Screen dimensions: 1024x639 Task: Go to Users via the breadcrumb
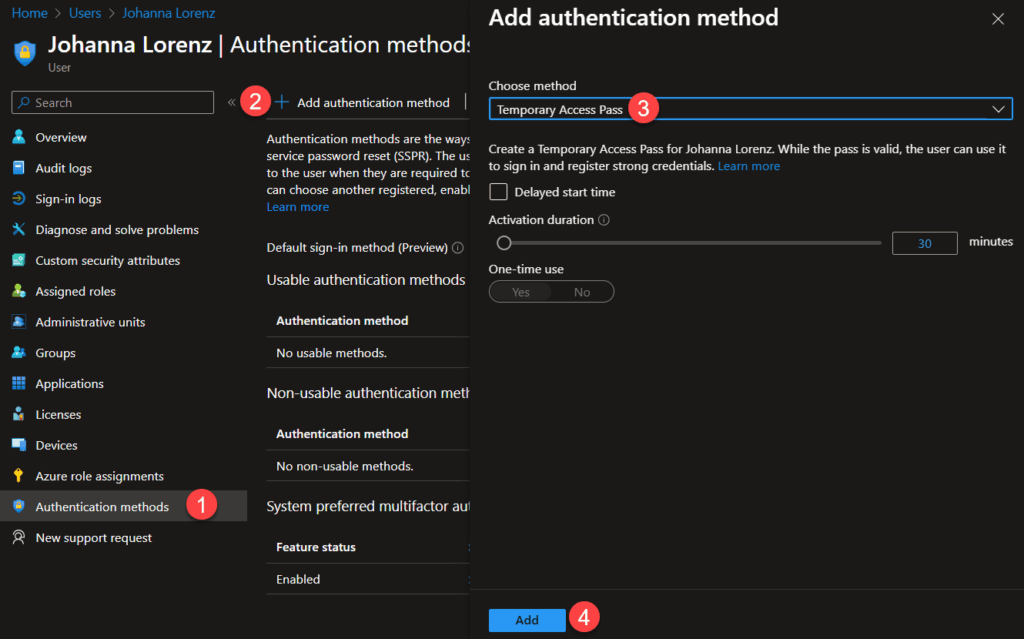coord(85,13)
